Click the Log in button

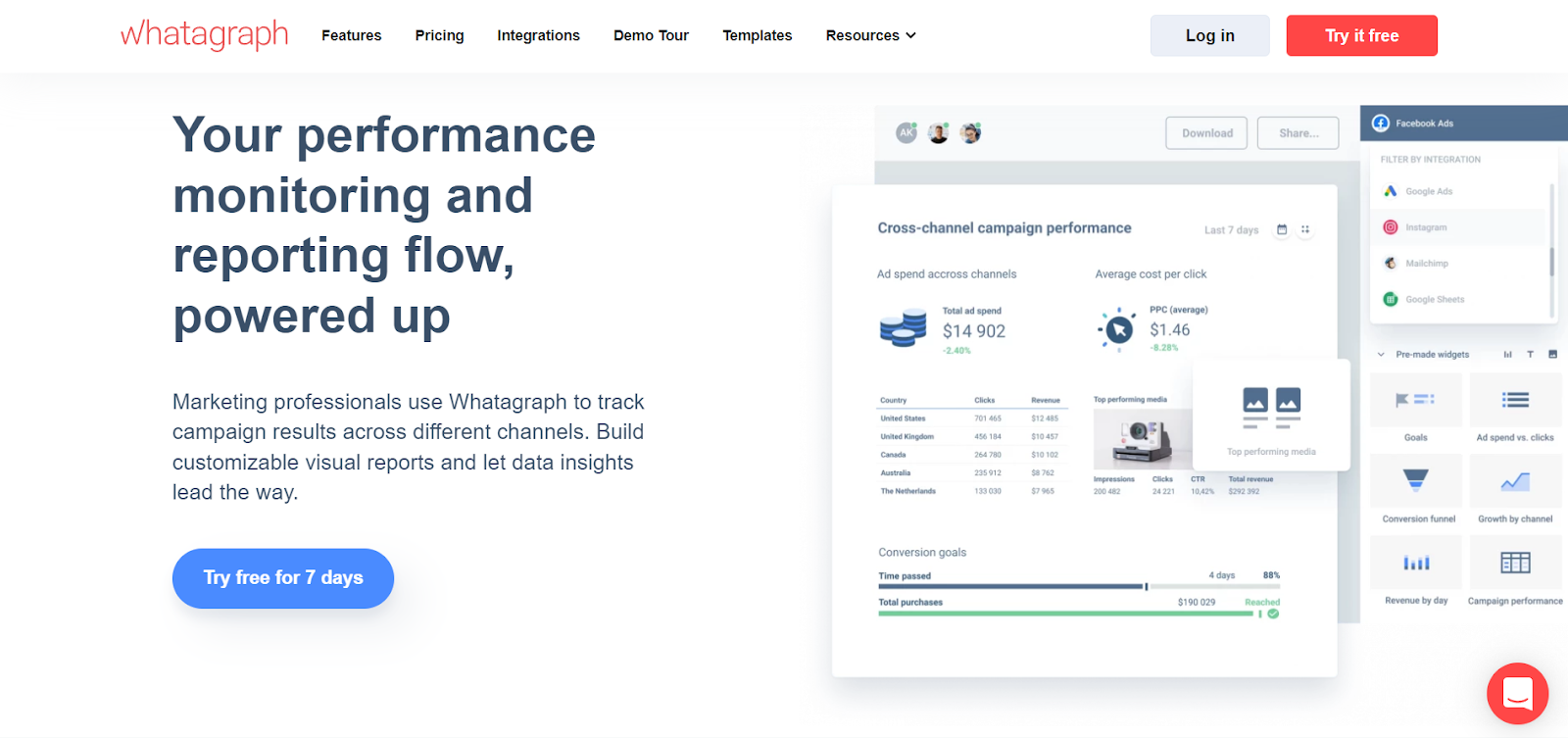1210,35
